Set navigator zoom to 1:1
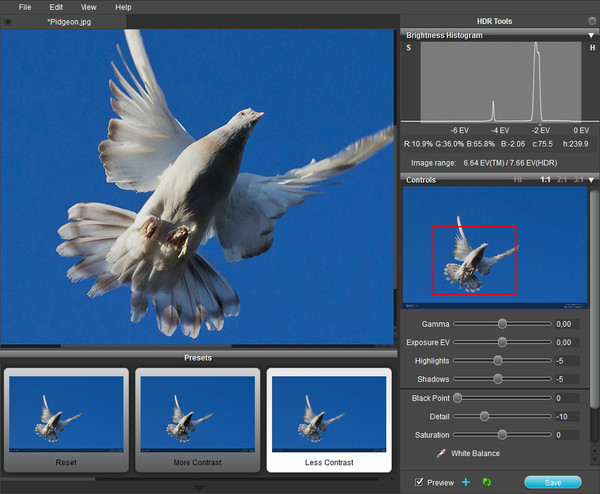Image resolution: width=600 pixels, height=494 pixels. point(545,180)
